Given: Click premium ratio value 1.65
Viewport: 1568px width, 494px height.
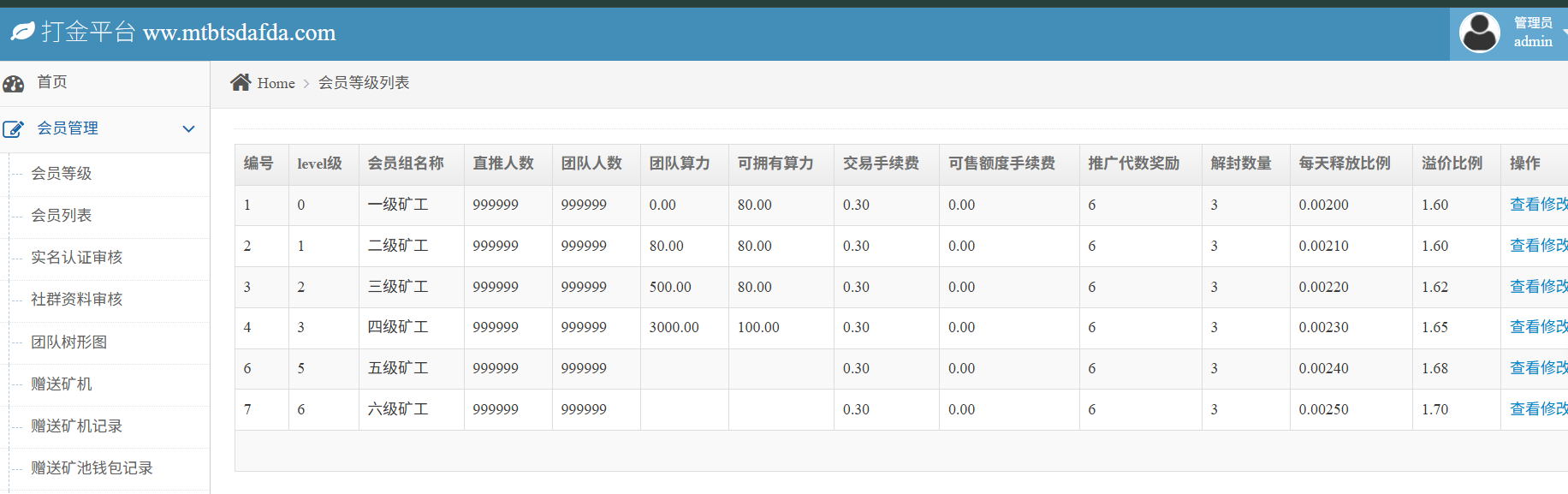Looking at the screenshot, I should pyautogui.click(x=1435, y=327).
